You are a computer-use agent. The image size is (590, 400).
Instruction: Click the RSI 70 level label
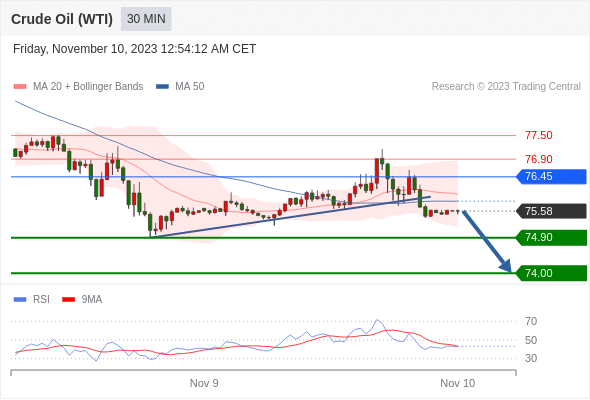coord(531,321)
